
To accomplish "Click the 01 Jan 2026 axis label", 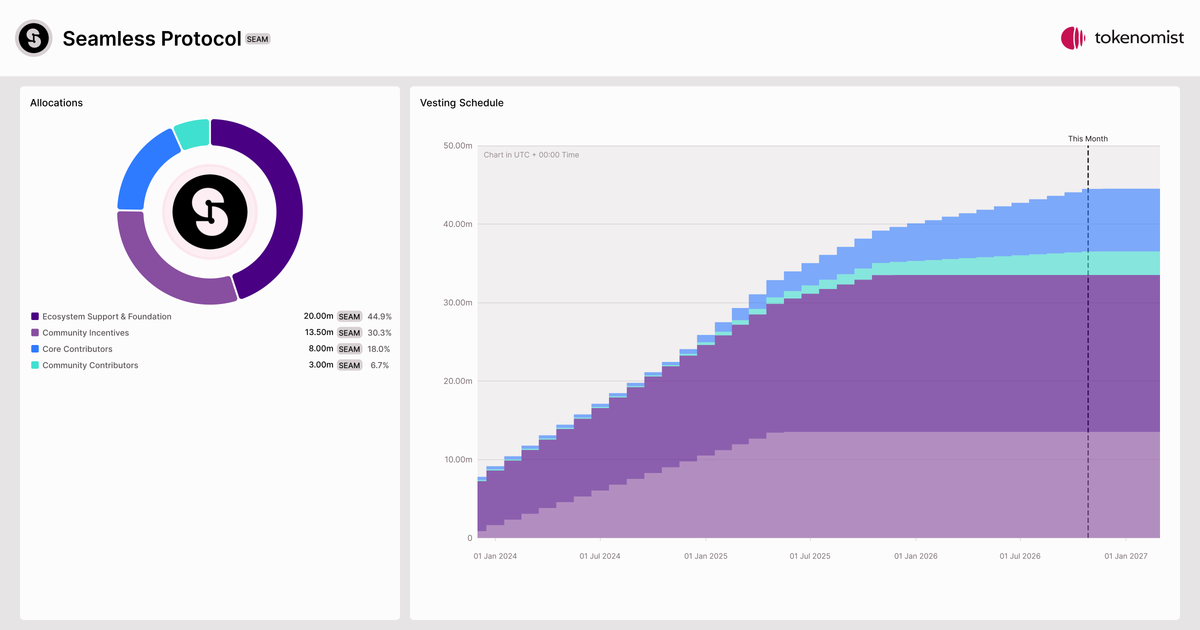I will tap(916, 555).
